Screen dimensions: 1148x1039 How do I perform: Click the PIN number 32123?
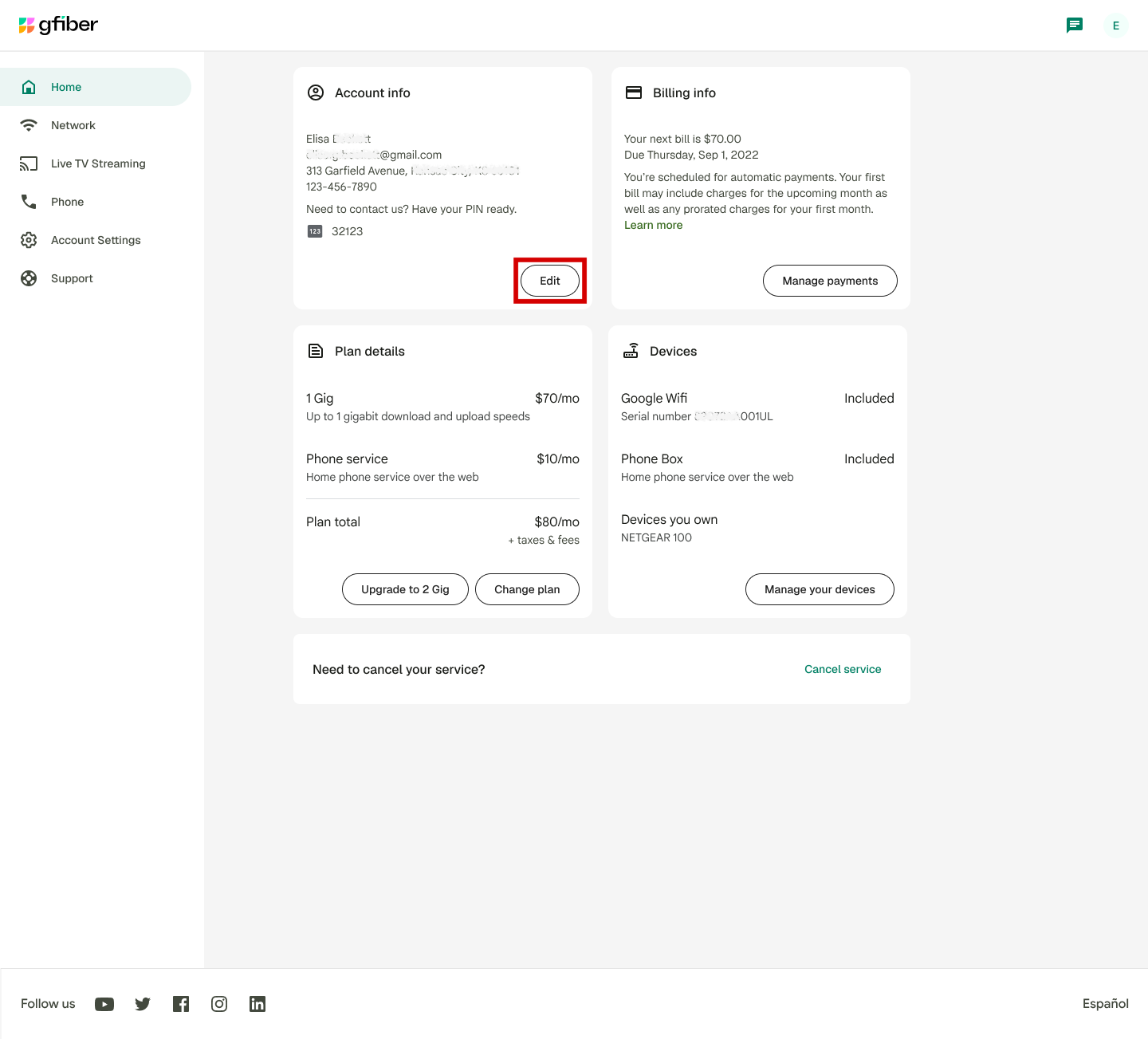347,231
